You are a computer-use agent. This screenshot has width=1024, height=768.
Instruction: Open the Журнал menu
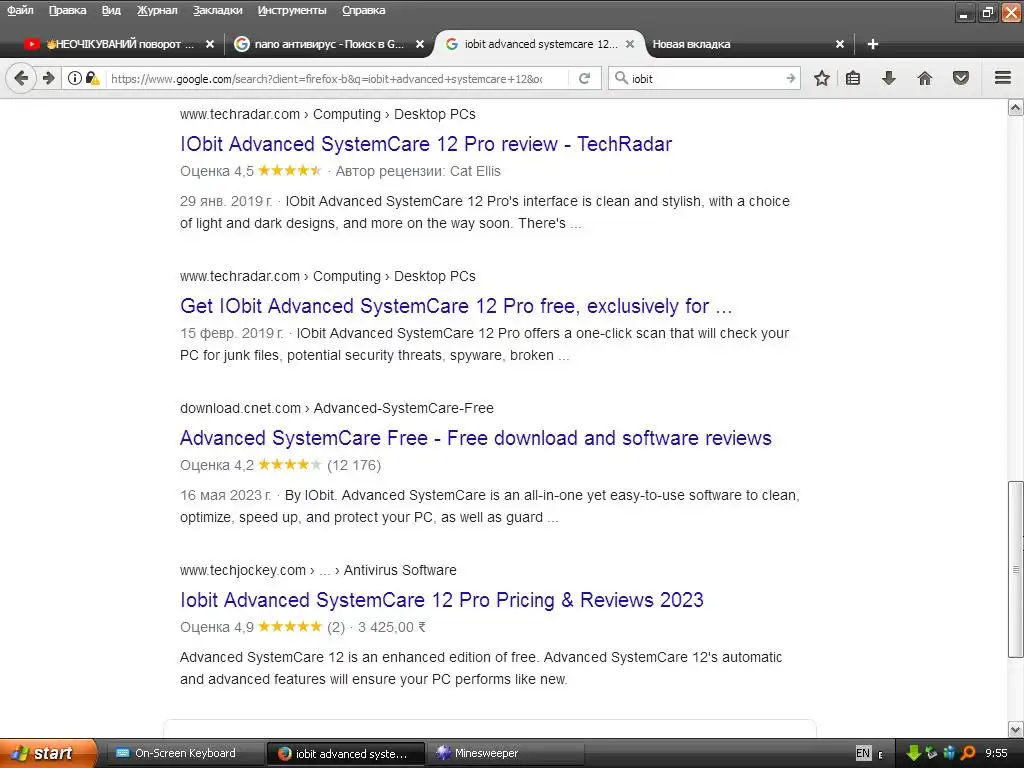(x=157, y=10)
